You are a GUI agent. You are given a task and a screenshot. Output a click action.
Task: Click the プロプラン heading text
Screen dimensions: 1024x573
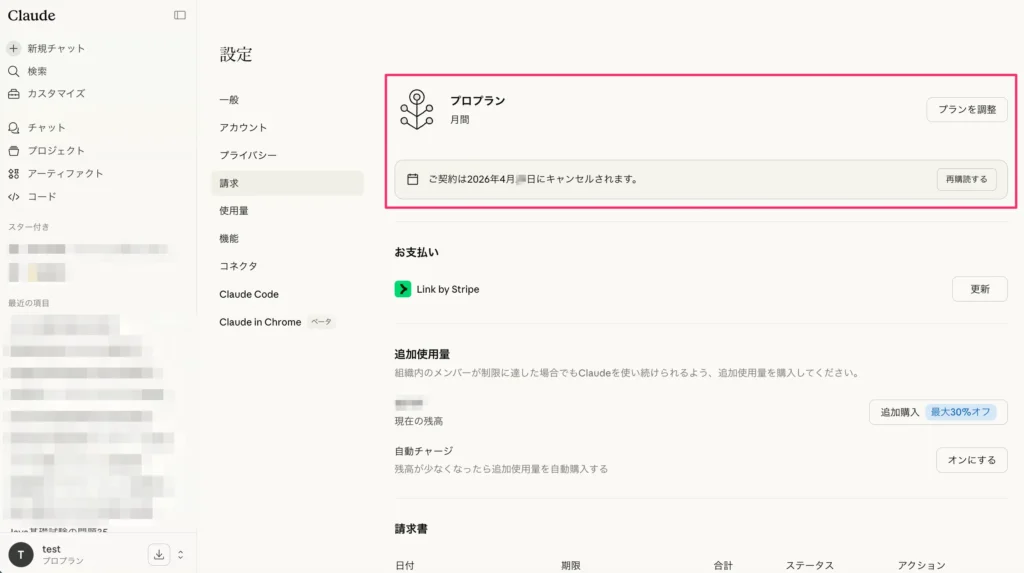477,101
